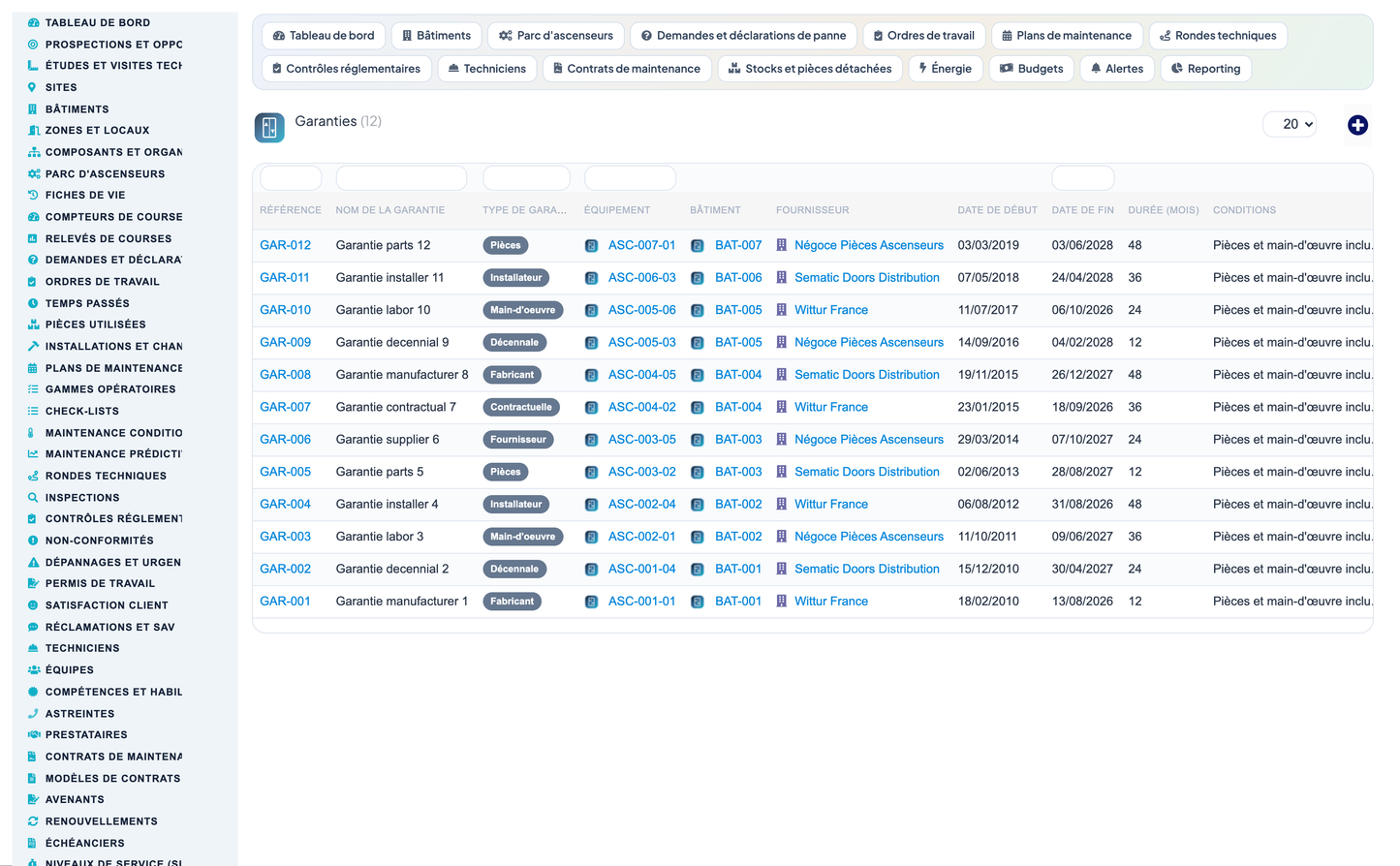This screenshot has width=1400, height=866.
Task: Click the Compteurs de course gauge icon
Action: click(33, 217)
